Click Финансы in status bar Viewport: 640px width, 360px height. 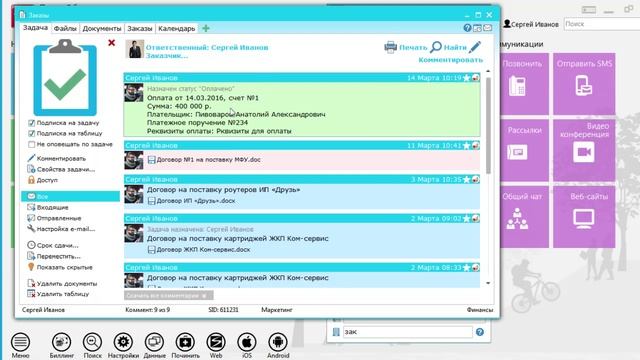click(x=480, y=310)
